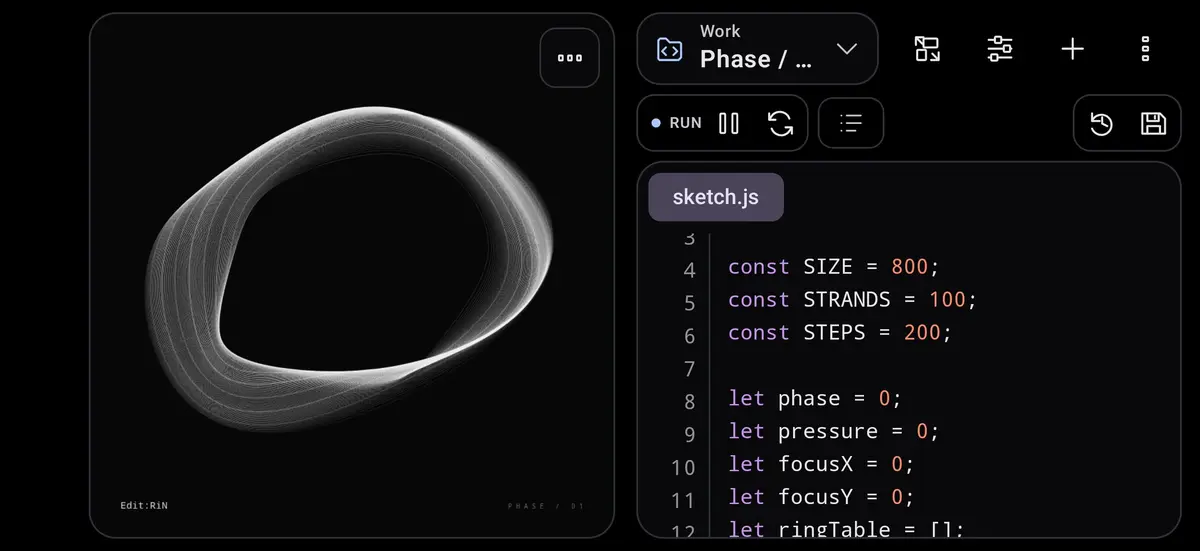Image resolution: width=1200 pixels, height=551 pixels.
Task: Open the version history icon
Action: pos(1101,123)
